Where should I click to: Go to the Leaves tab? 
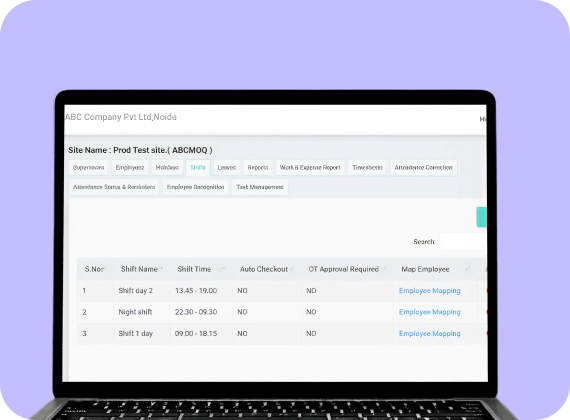point(226,168)
